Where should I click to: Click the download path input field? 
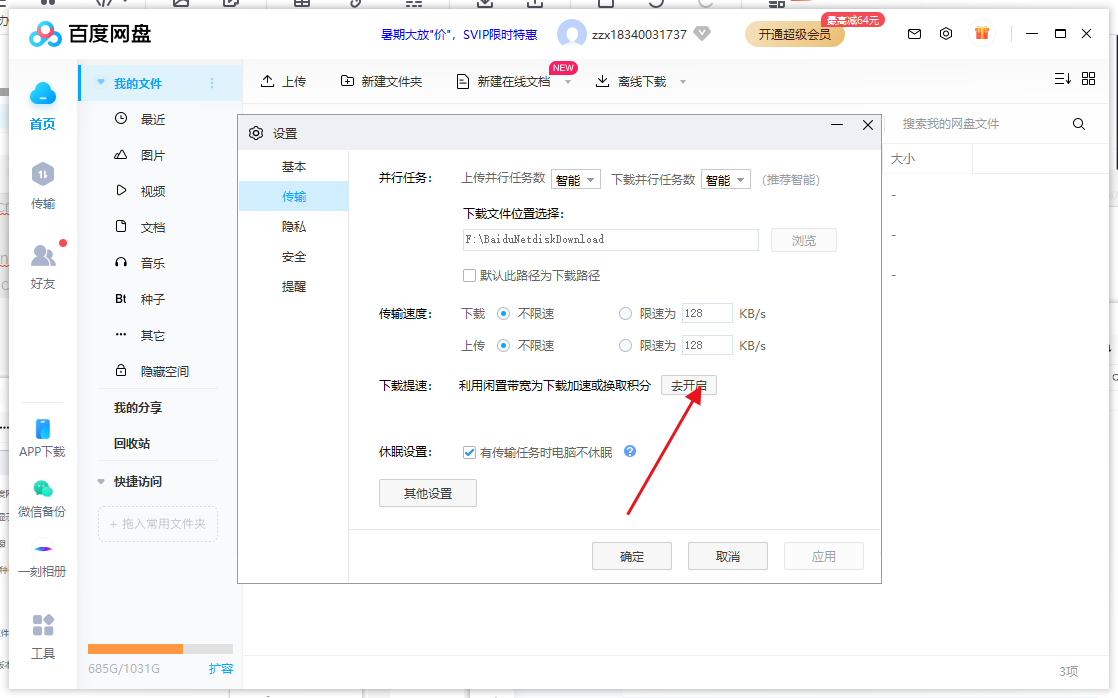610,240
